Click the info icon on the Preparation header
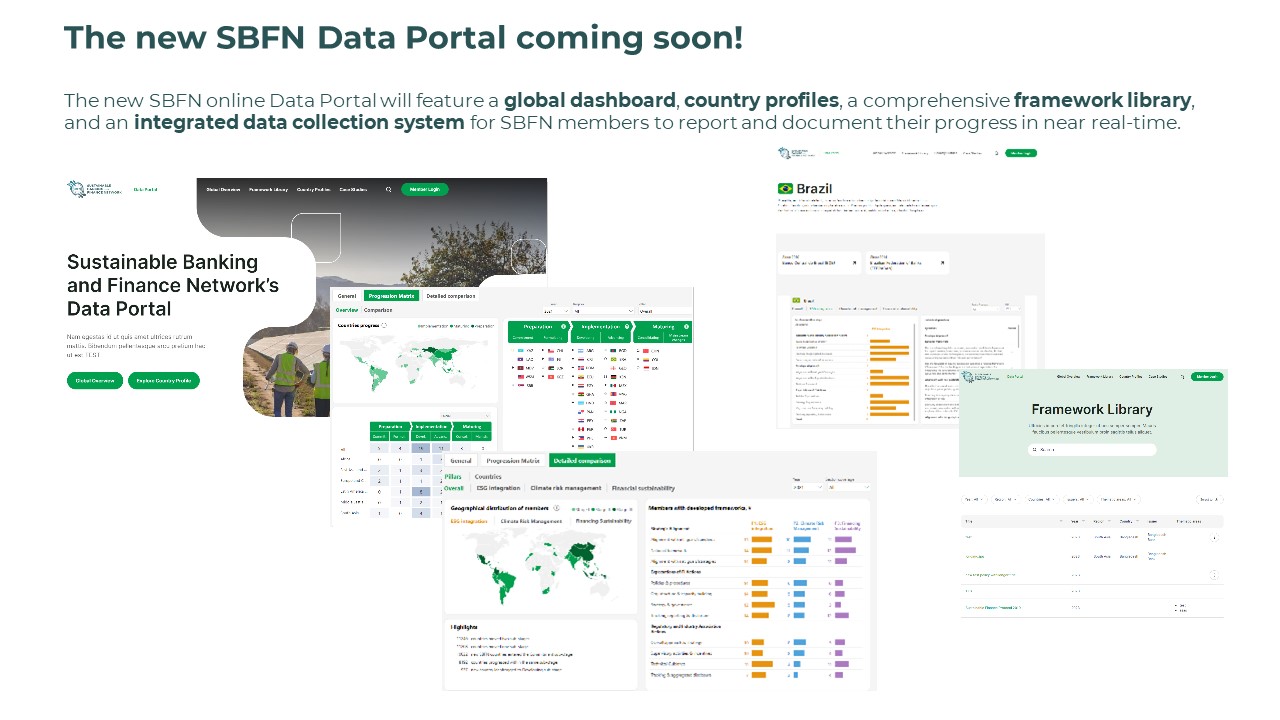 (x=563, y=326)
